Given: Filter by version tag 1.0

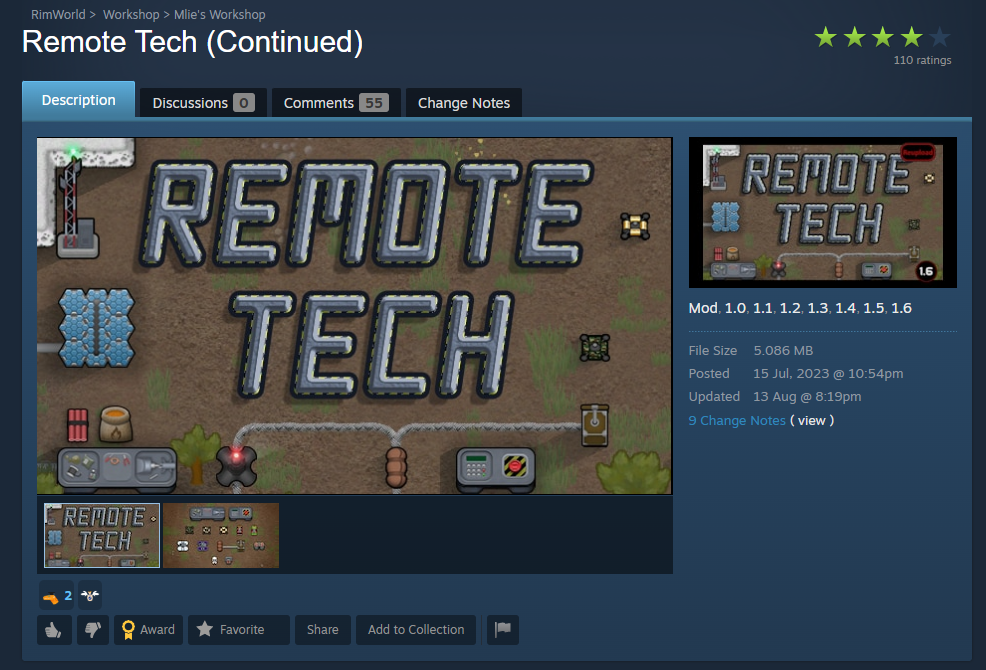Looking at the screenshot, I should pyautogui.click(x=735, y=308).
